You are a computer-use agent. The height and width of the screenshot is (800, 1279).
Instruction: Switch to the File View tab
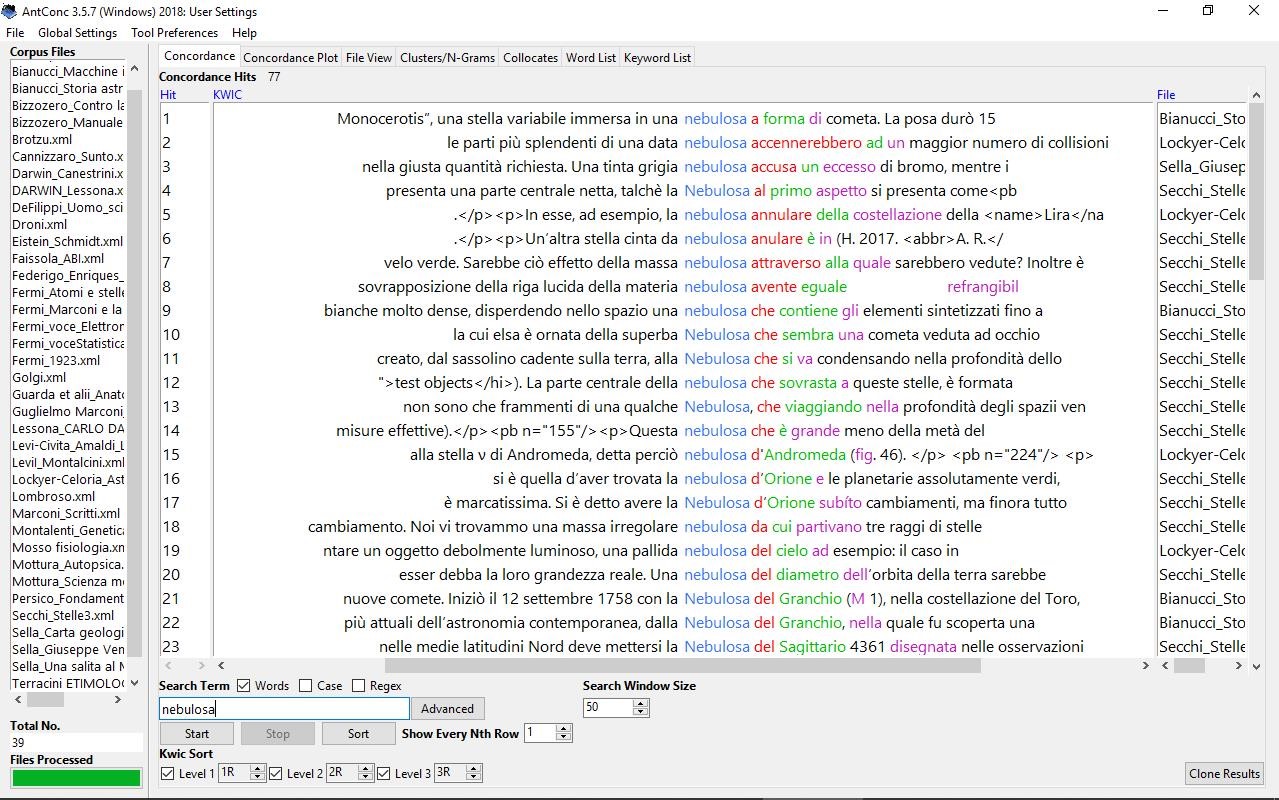pos(369,58)
